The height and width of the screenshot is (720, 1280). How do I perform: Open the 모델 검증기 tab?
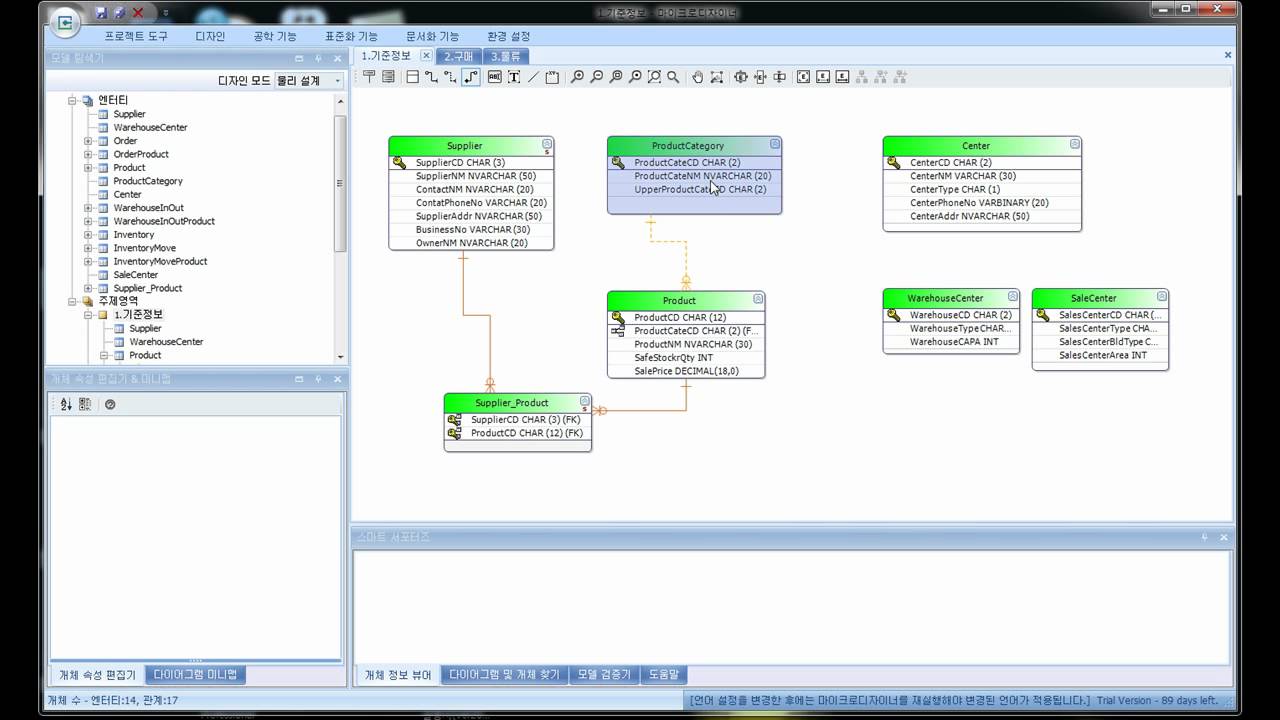point(604,675)
